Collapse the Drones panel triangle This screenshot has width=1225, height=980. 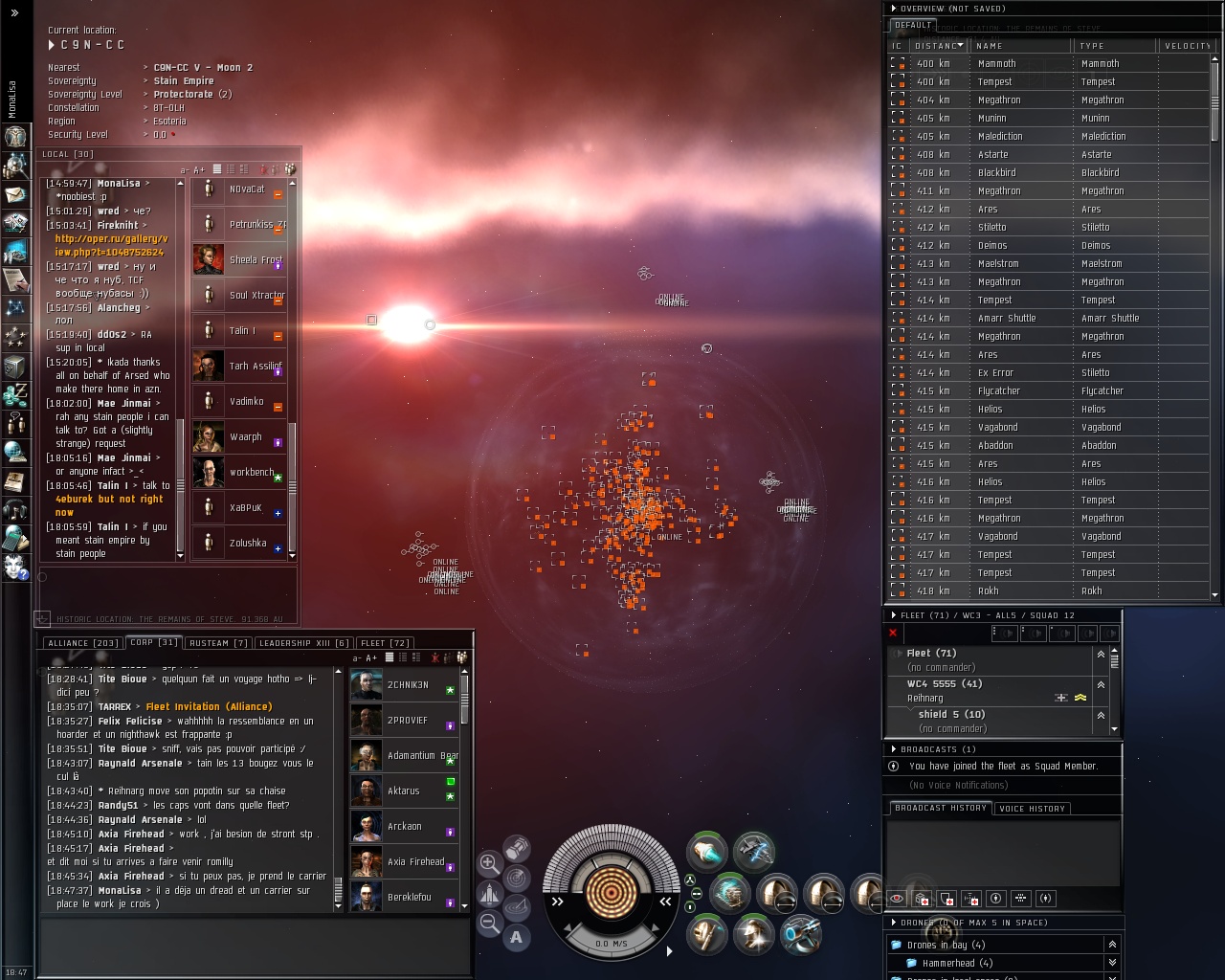coord(894,923)
